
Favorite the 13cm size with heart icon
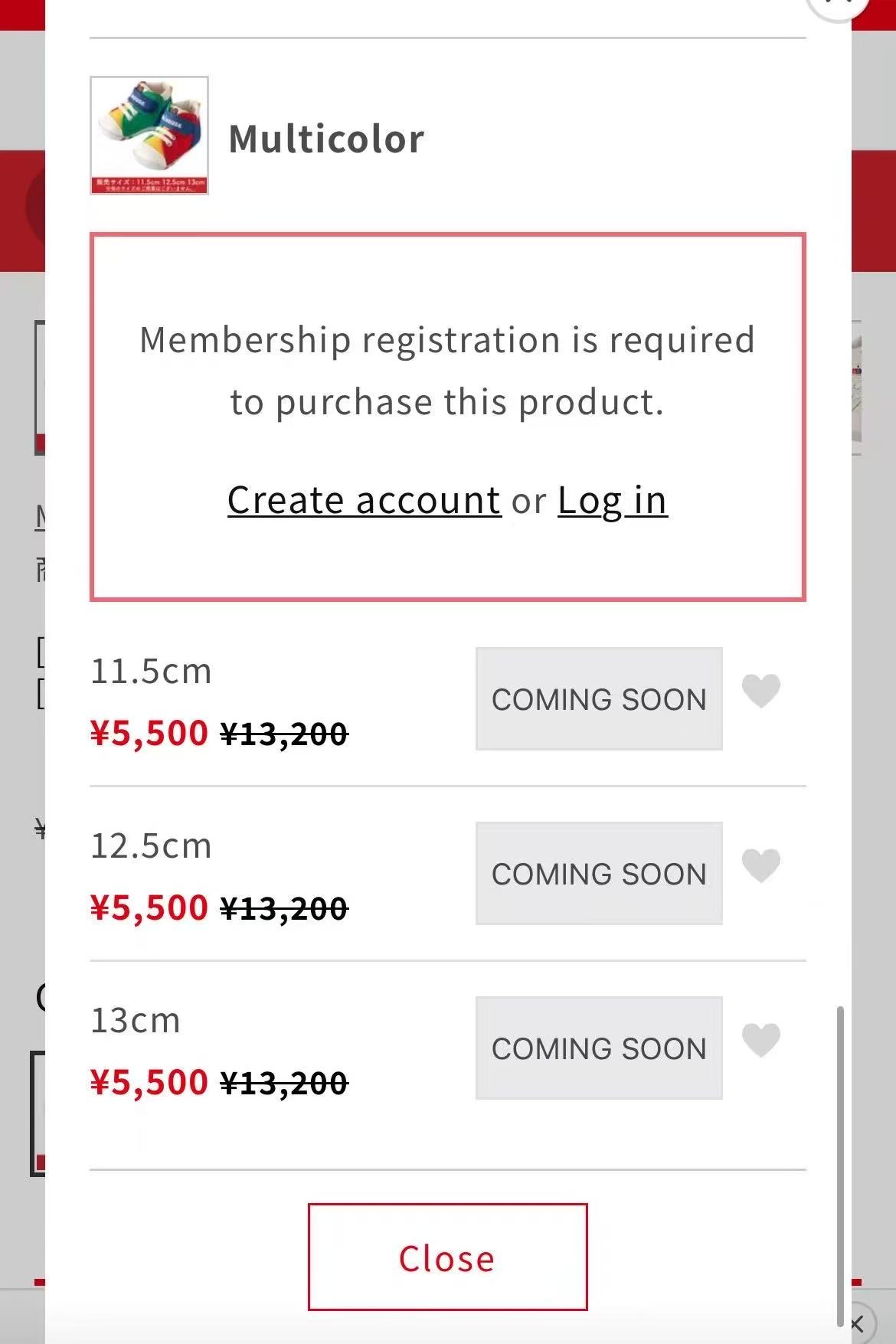tap(760, 1040)
